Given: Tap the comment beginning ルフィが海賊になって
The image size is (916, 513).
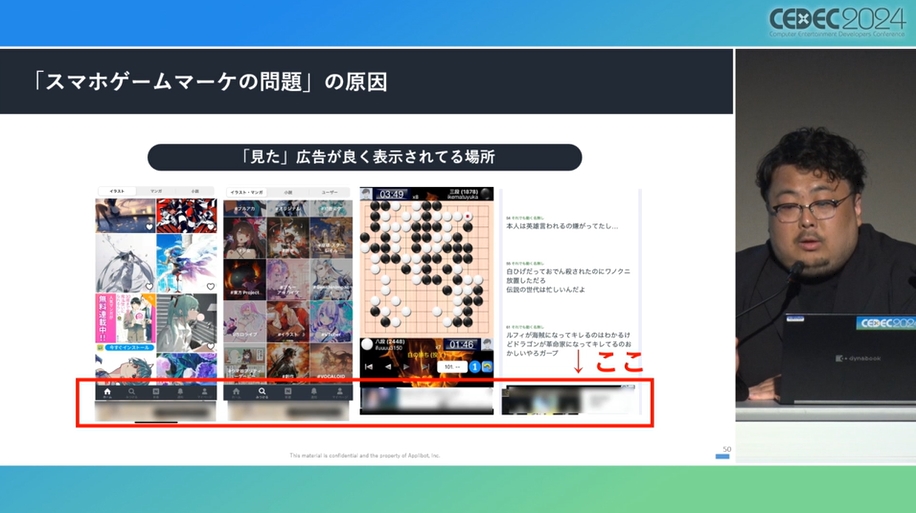Looking at the screenshot, I should (x=568, y=344).
